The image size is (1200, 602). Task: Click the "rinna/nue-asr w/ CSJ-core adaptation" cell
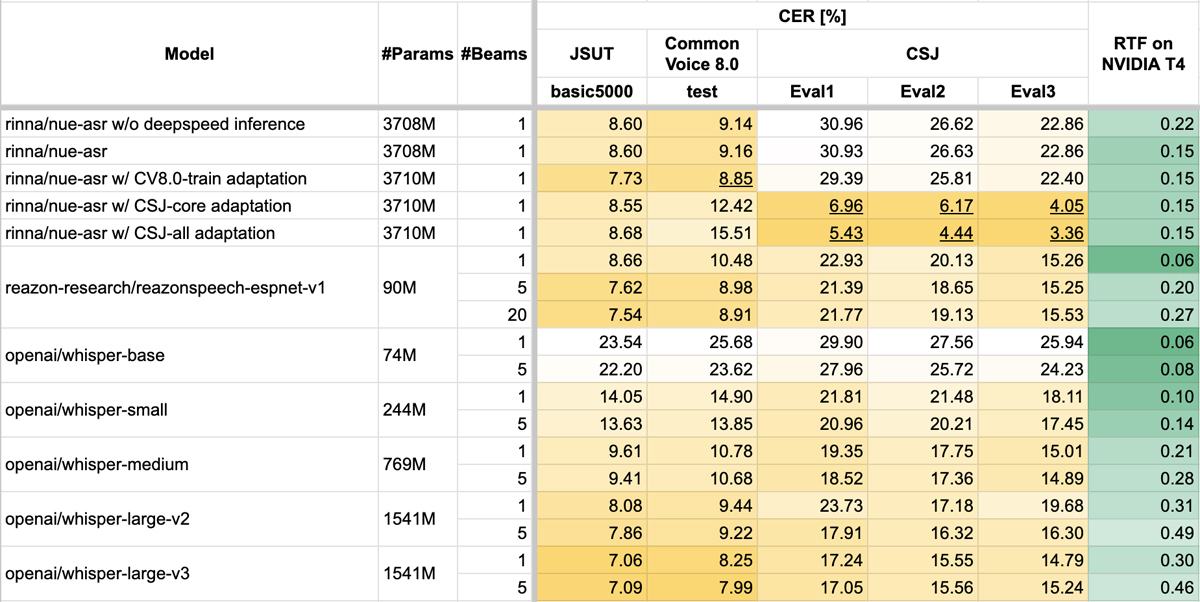point(189,206)
